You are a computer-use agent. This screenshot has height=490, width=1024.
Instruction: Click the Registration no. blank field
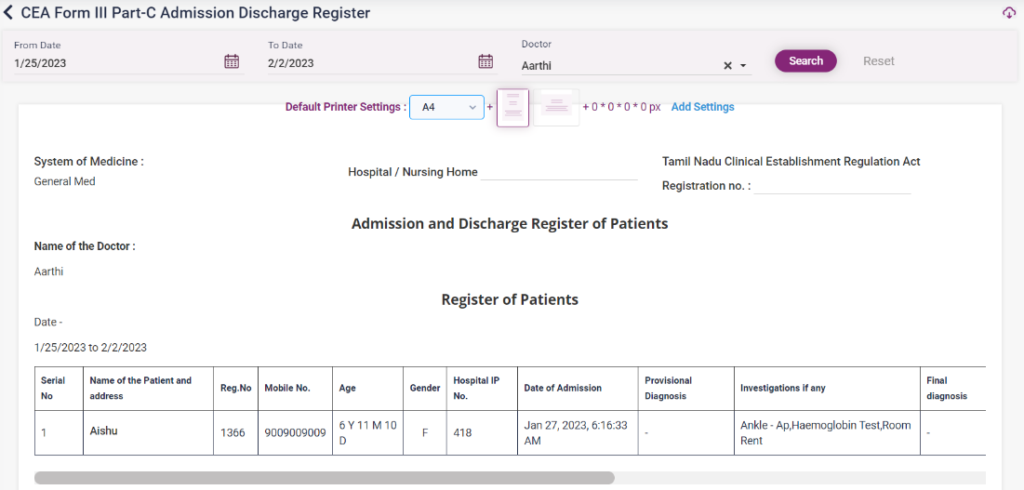(832, 185)
